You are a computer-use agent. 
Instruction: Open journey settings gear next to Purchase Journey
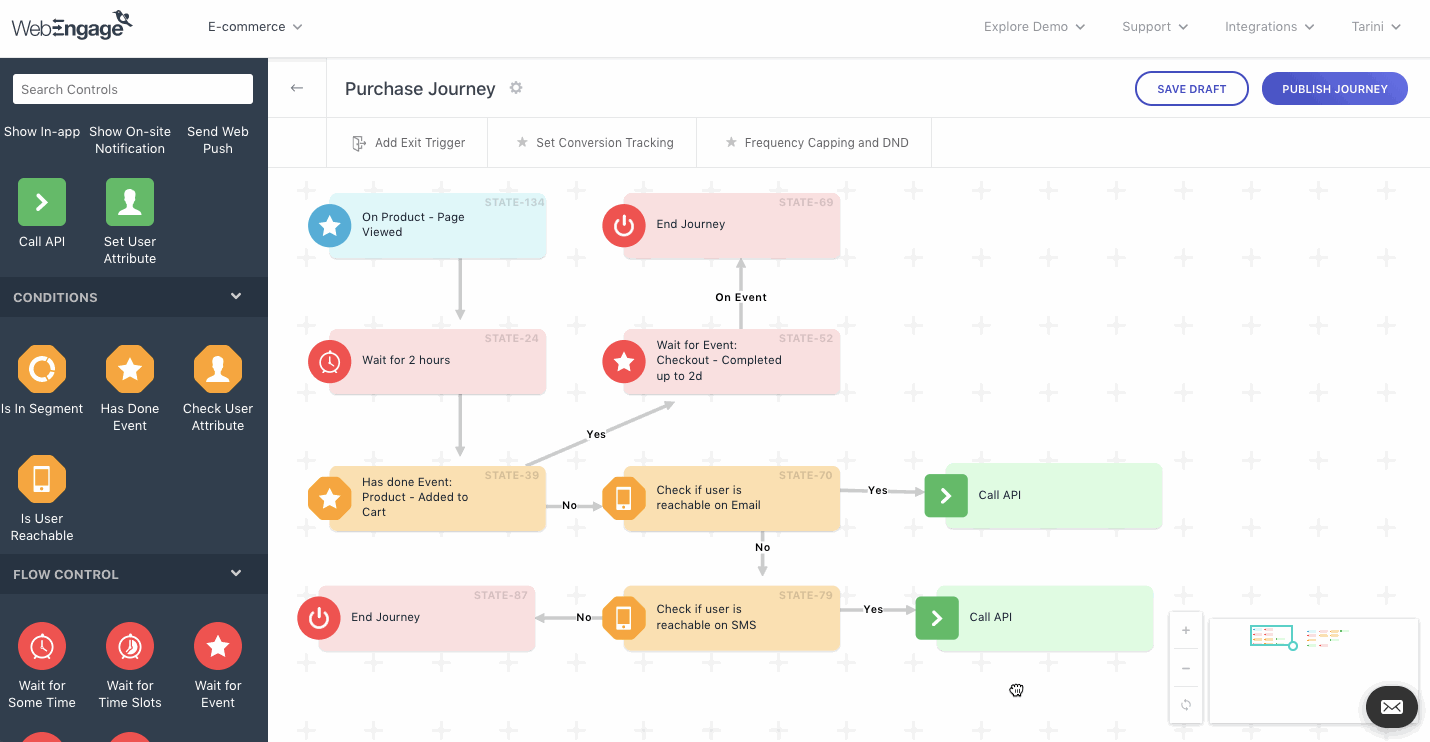pos(516,88)
